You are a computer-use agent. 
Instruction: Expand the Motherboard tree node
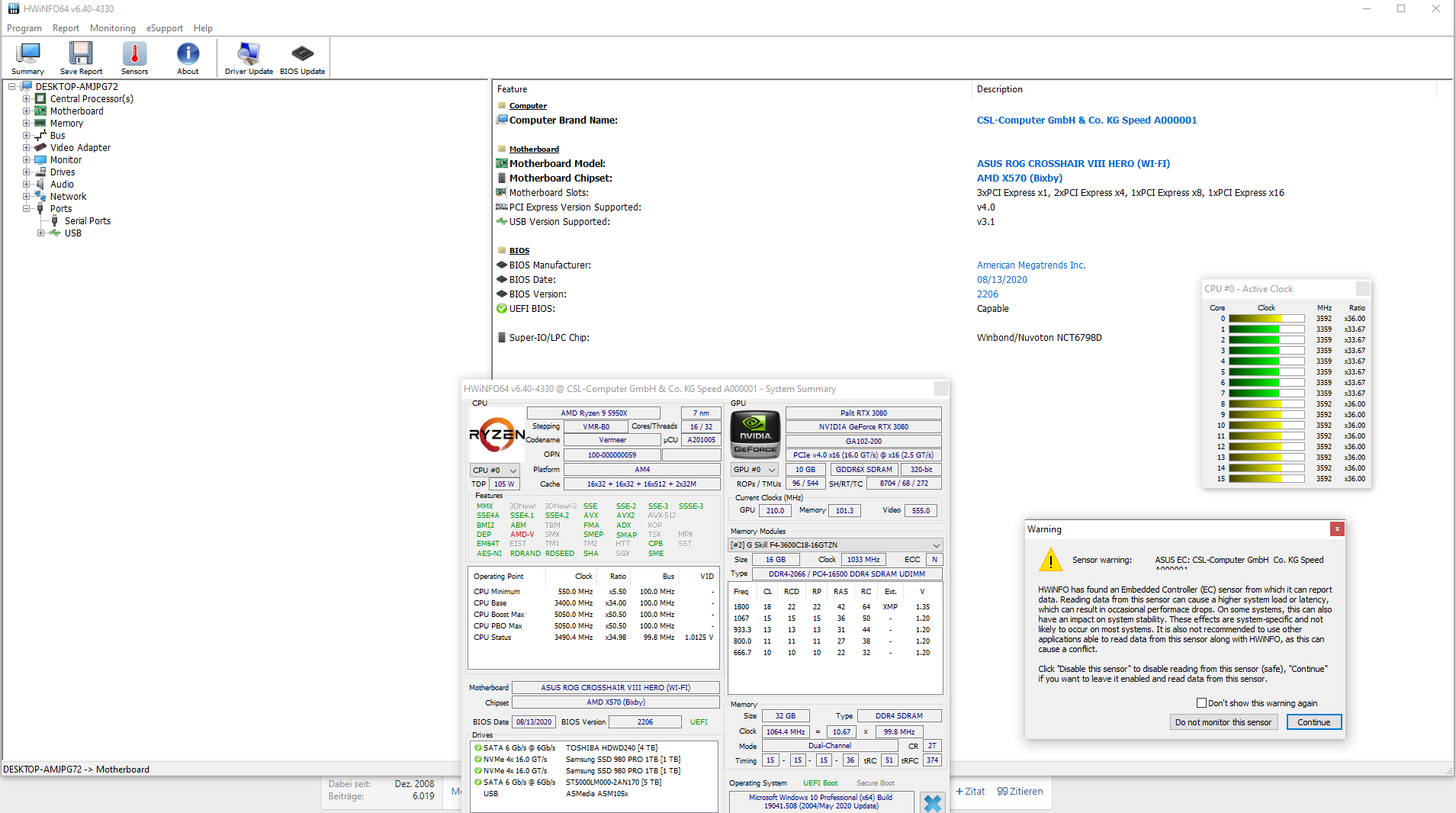[x=26, y=111]
